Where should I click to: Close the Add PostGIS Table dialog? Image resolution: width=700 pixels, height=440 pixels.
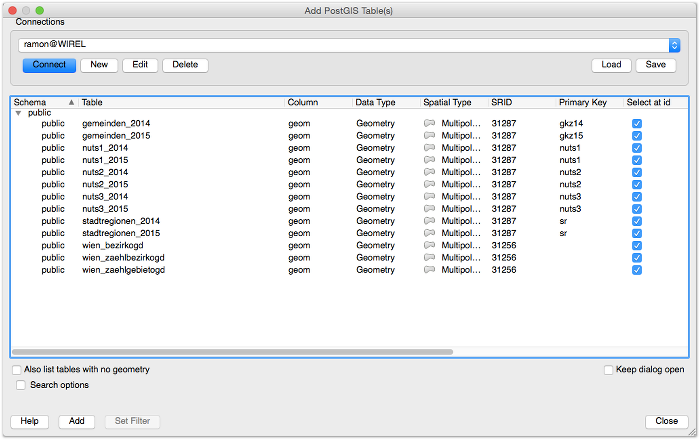[667, 421]
